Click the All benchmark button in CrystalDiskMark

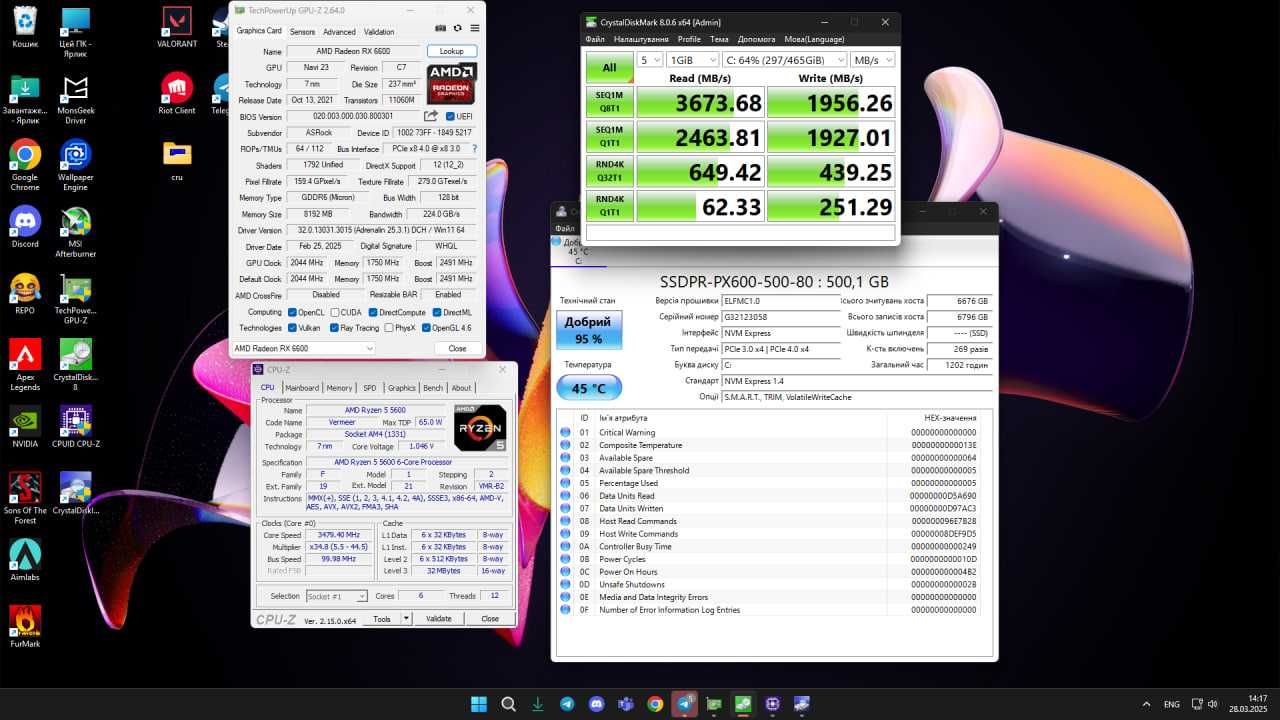[609, 68]
